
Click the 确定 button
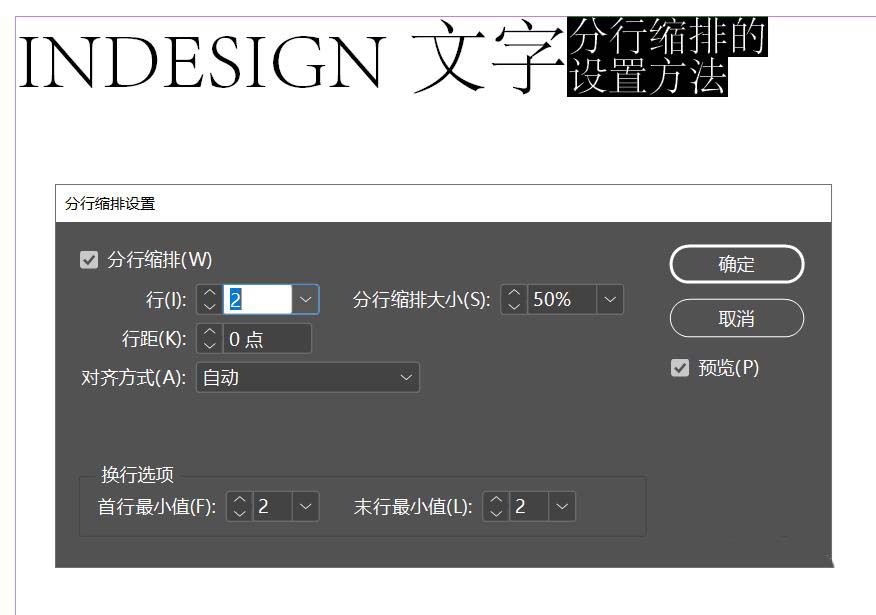tap(736, 264)
